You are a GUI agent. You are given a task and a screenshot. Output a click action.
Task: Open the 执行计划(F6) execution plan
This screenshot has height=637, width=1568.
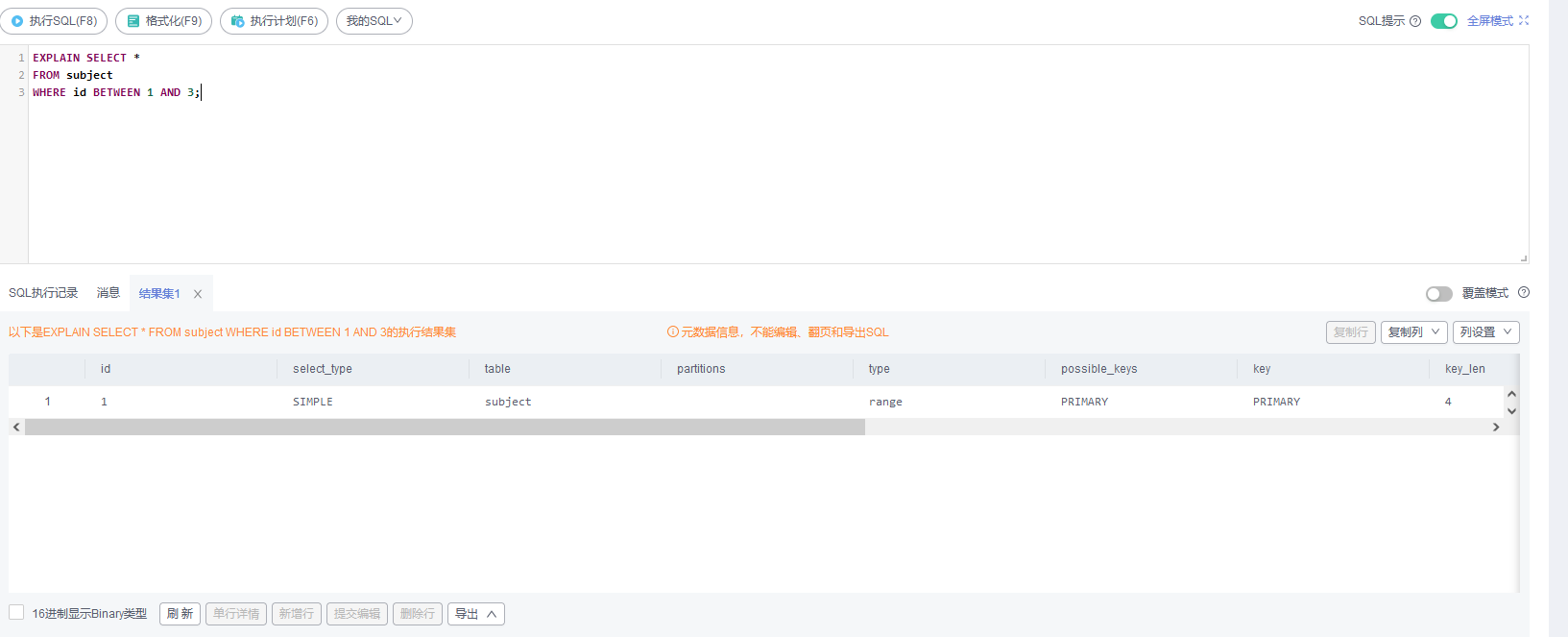click(274, 21)
